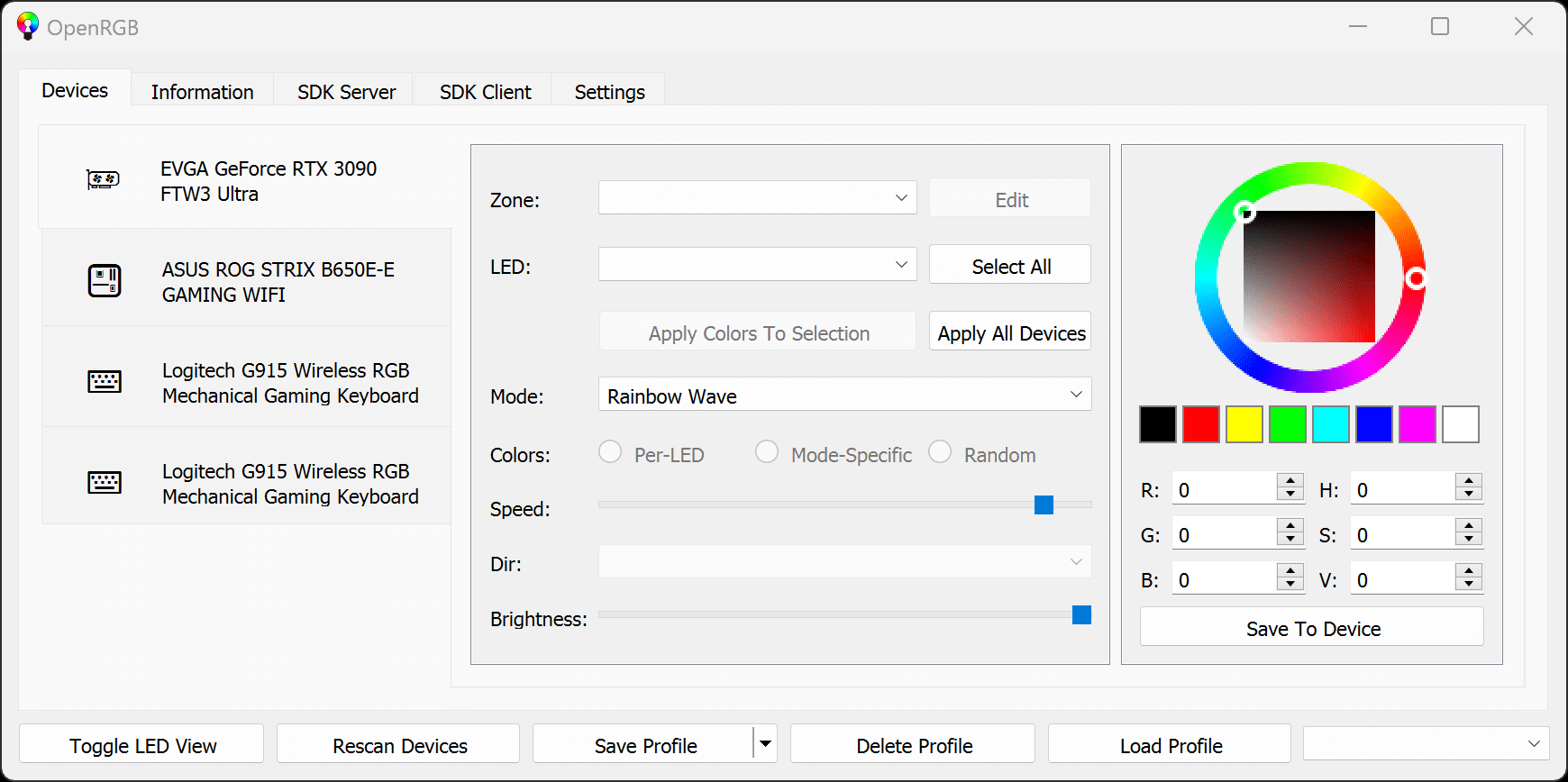Viewport: 1568px width, 782px height.
Task: Pick the cyan color swatch
Action: 1330,424
